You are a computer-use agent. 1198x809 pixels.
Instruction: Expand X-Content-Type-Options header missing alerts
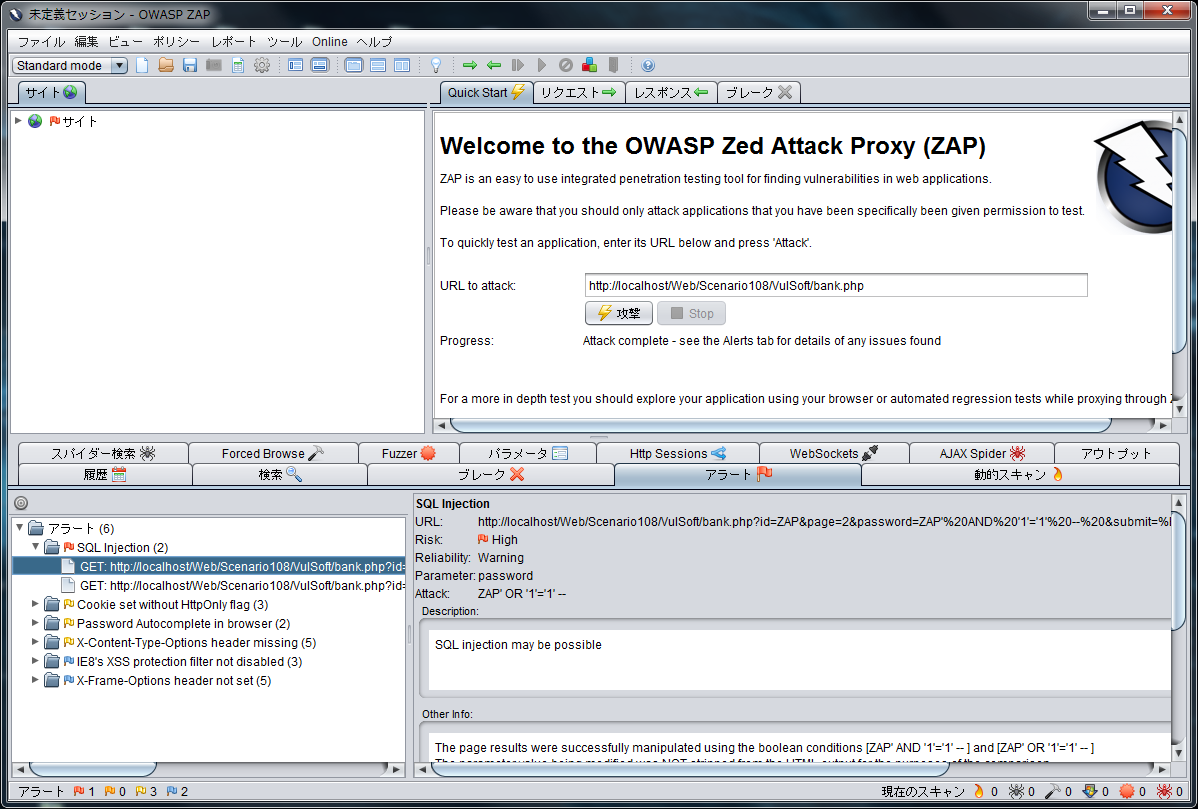[x=35, y=642]
